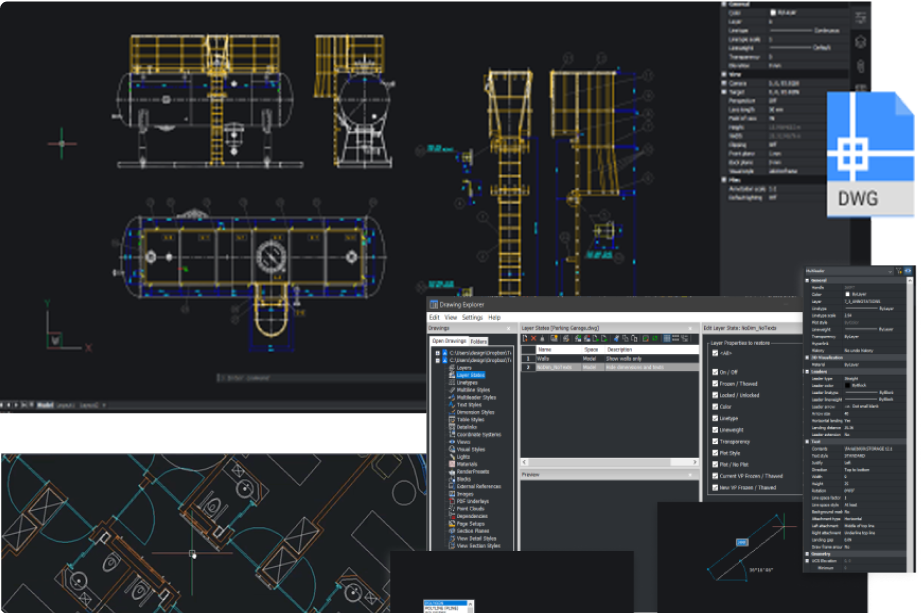Click the Layers icon in the drawing tree

pos(450,368)
